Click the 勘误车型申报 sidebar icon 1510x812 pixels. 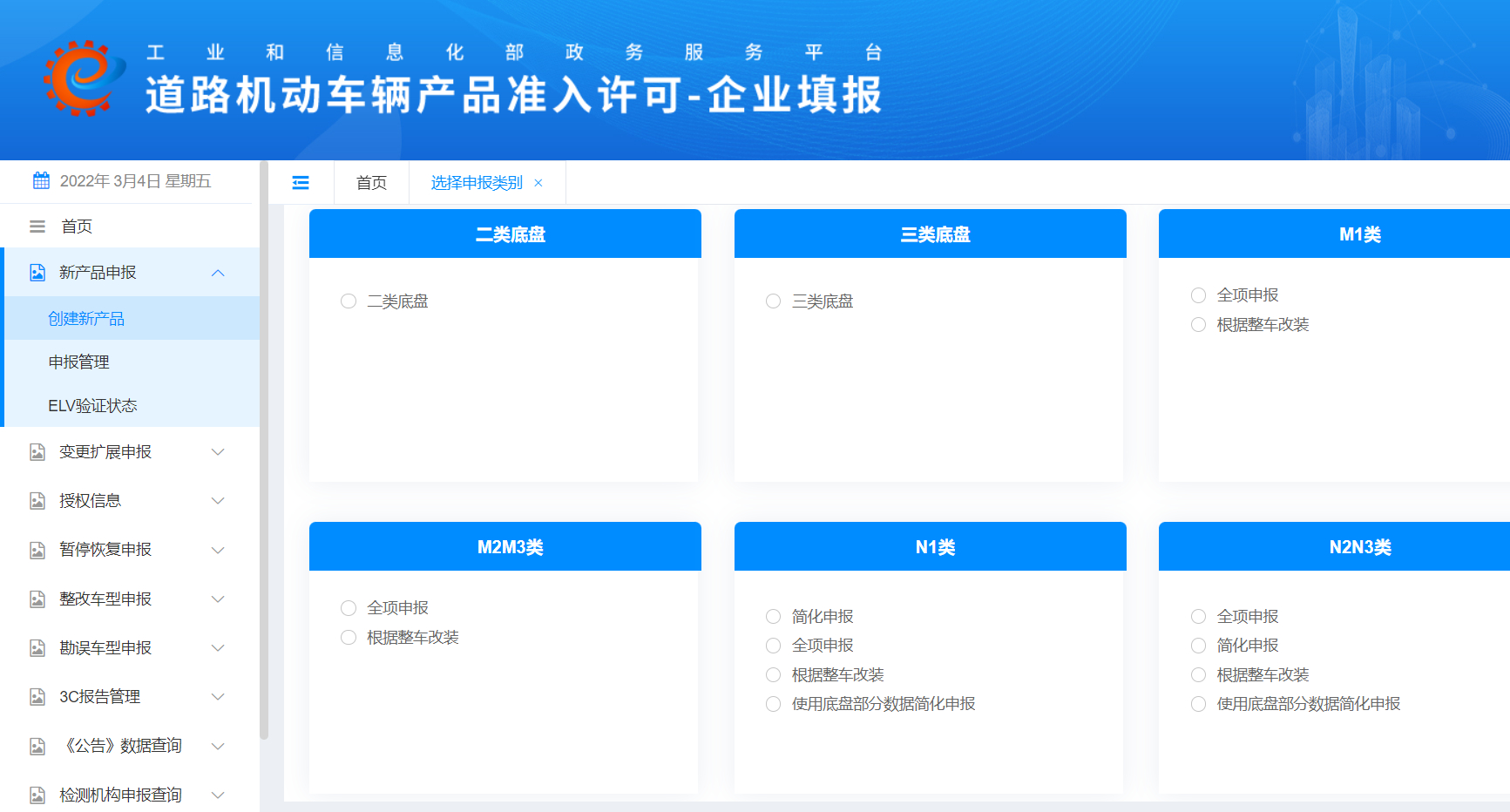coord(36,647)
